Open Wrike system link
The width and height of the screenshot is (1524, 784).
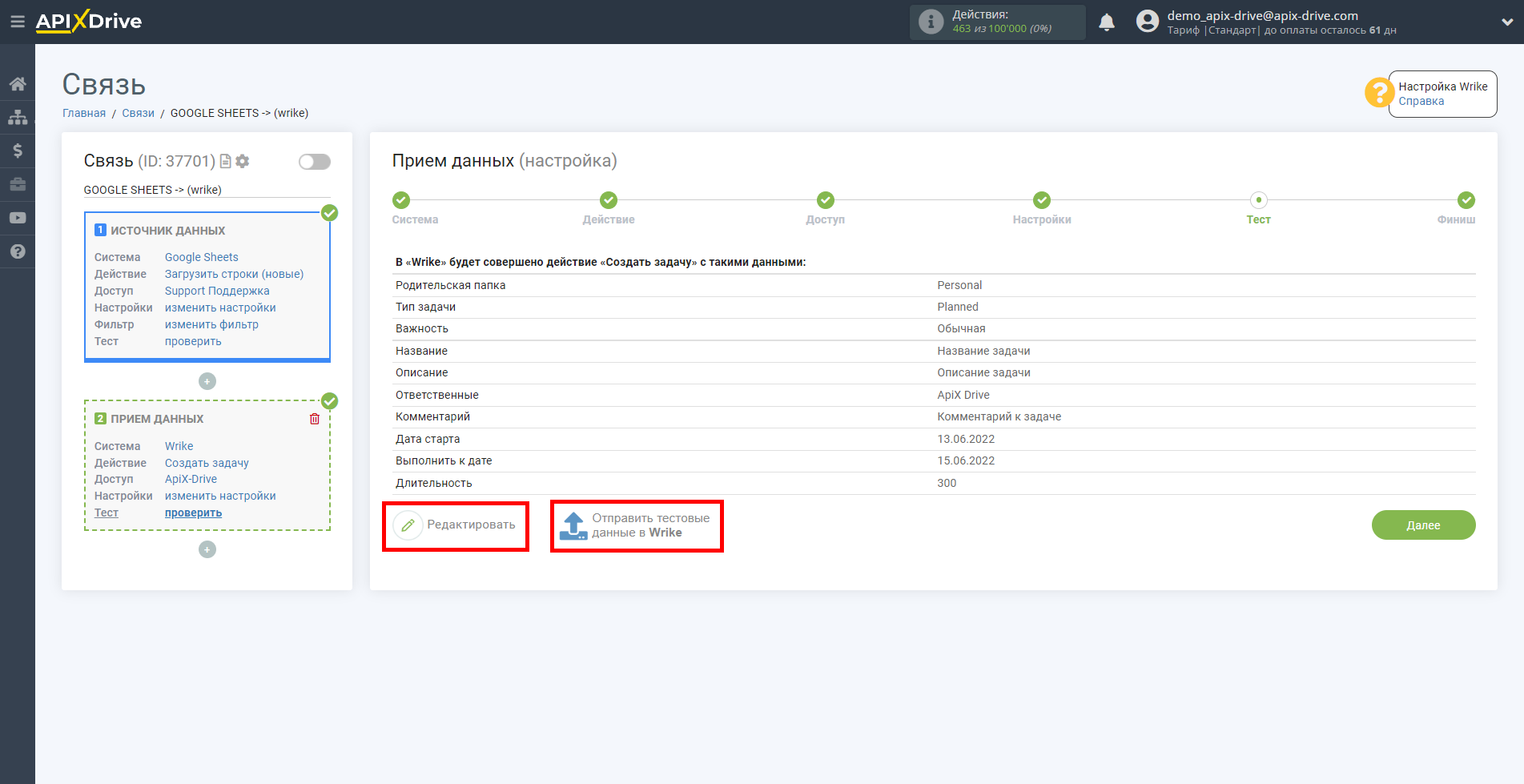(179, 446)
